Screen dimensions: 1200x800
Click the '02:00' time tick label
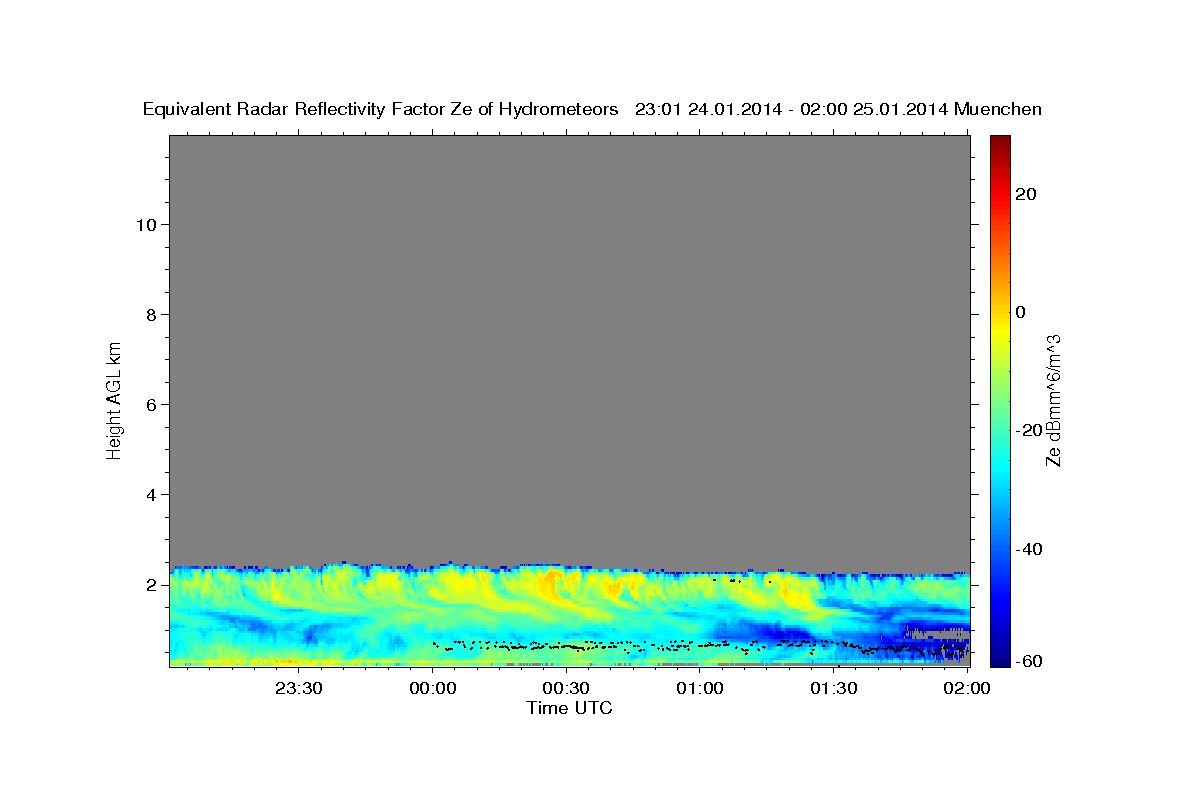coord(967,688)
